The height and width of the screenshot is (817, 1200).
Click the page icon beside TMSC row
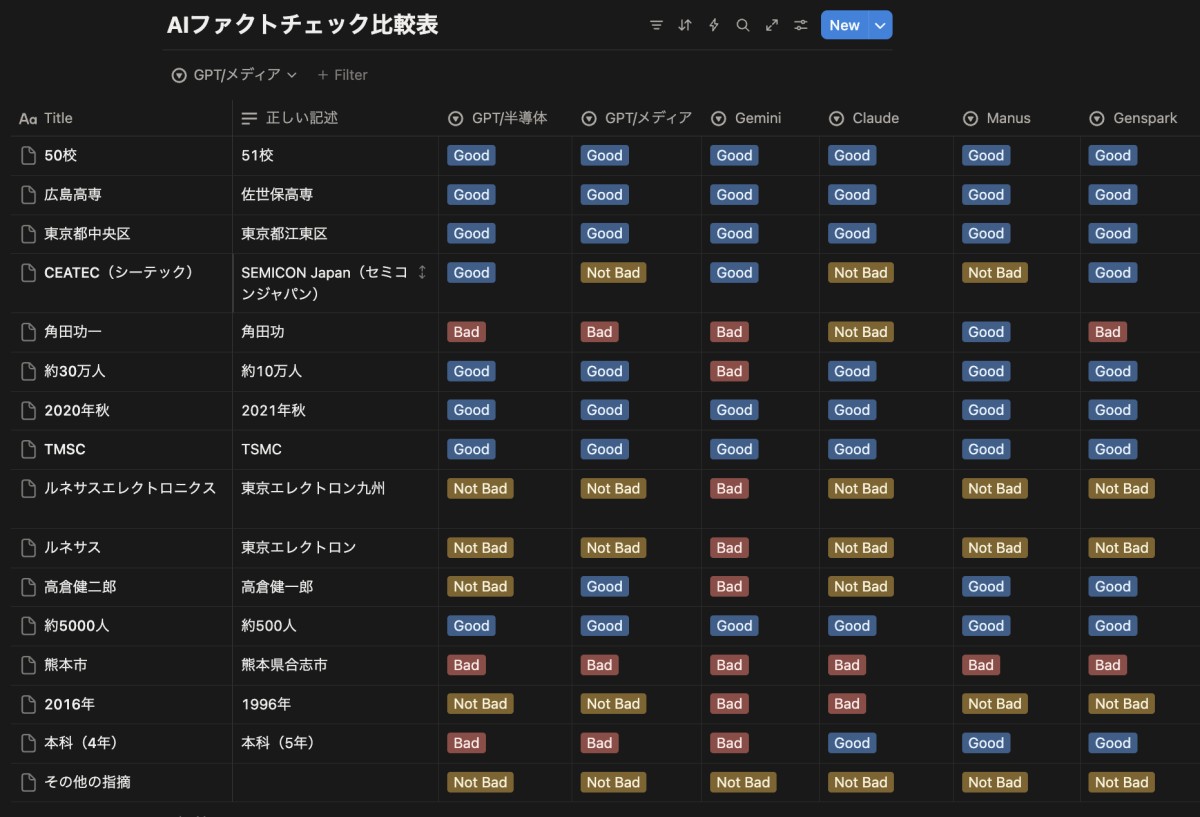click(28, 450)
